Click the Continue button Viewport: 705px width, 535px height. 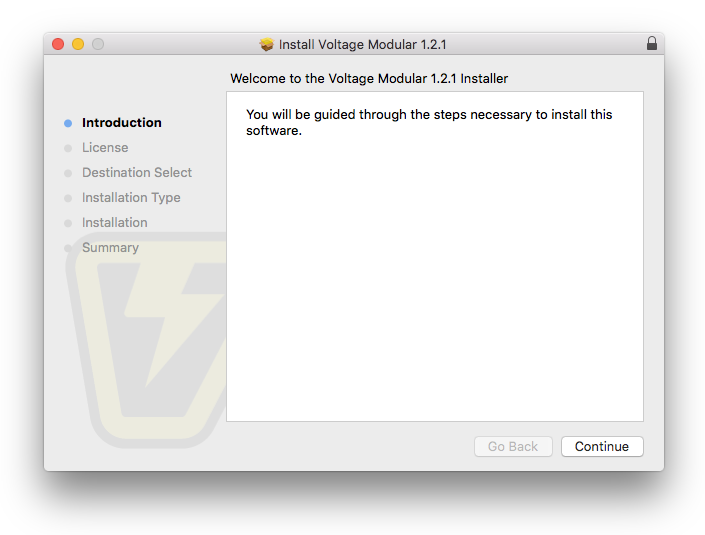[602, 447]
